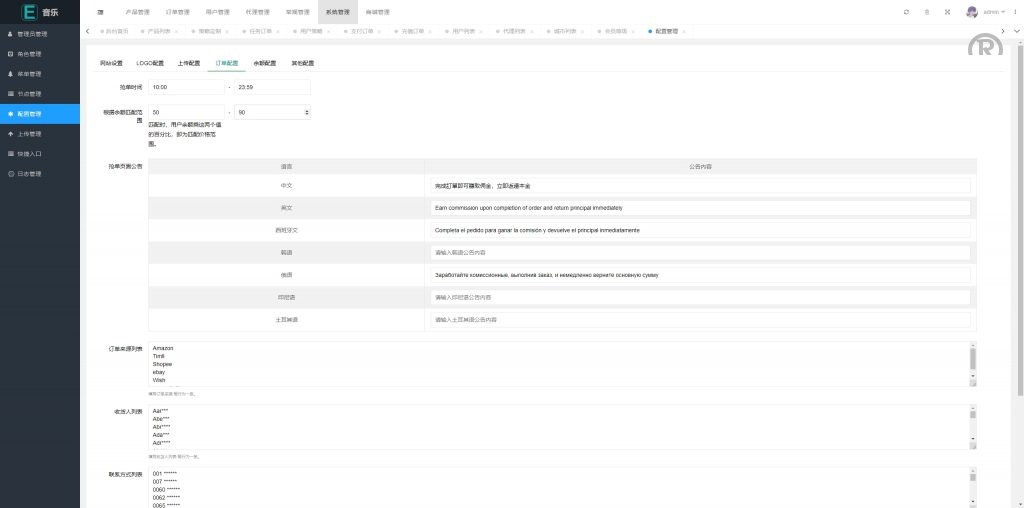Image resolution: width=1024 pixels, height=508 pixels.
Task: Collapse the sidebar with the menu icon
Action: pos(100,12)
